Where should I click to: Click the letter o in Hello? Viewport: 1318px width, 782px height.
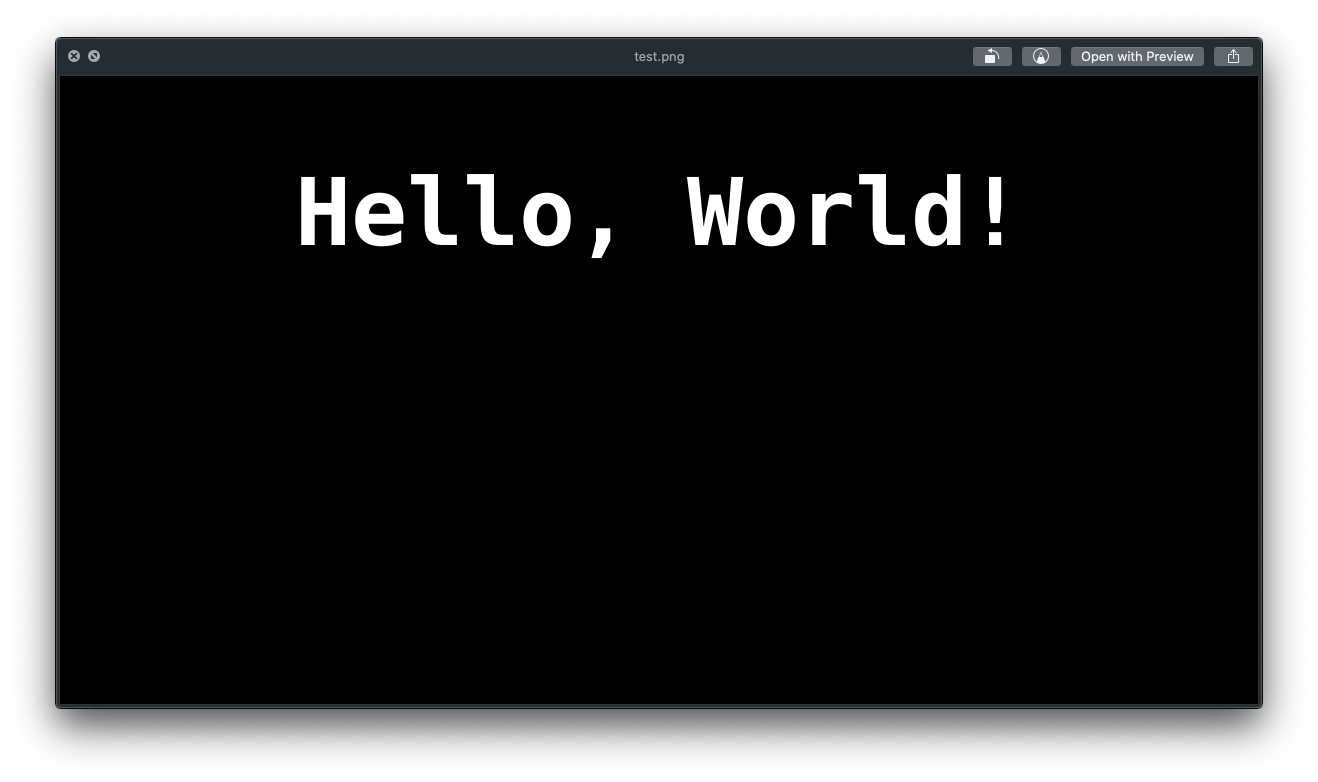click(x=546, y=219)
